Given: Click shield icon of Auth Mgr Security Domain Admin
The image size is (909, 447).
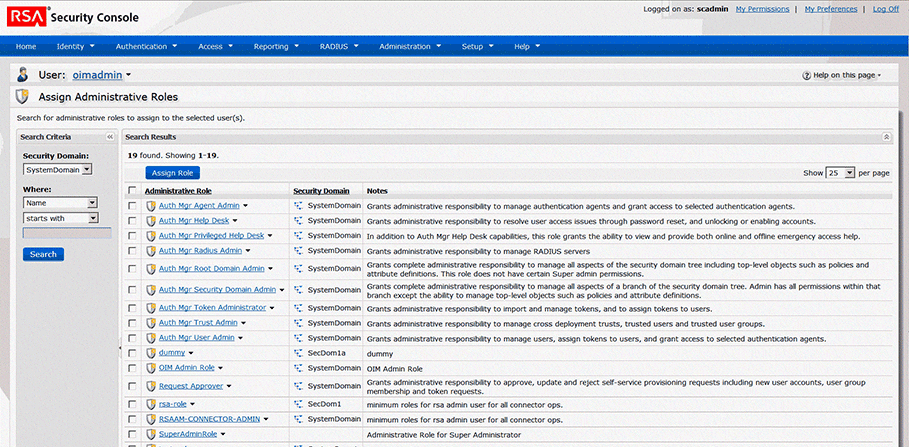Looking at the screenshot, I should 151,290.
